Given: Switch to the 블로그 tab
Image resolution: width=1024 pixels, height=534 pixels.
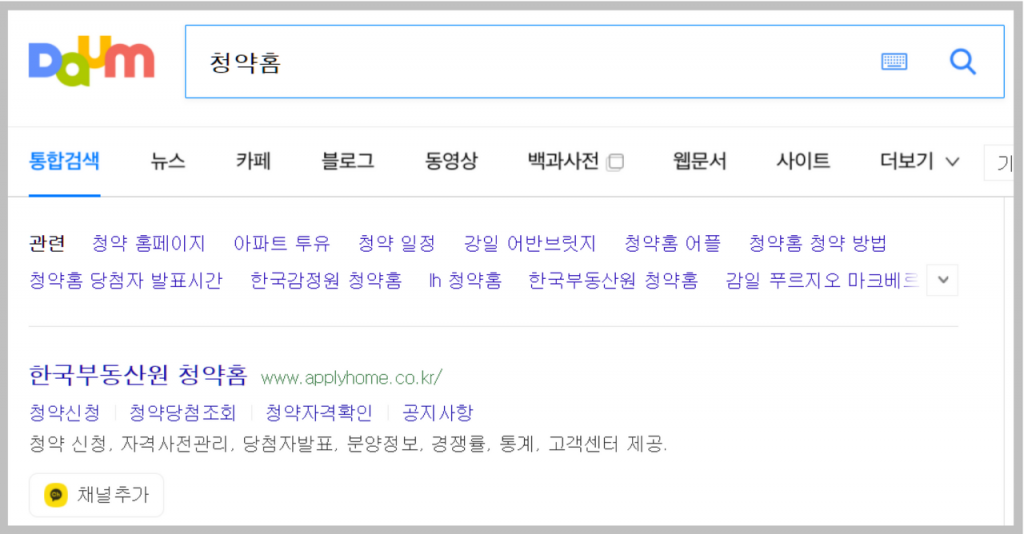Looking at the screenshot, I should click(x=347, y=161).
